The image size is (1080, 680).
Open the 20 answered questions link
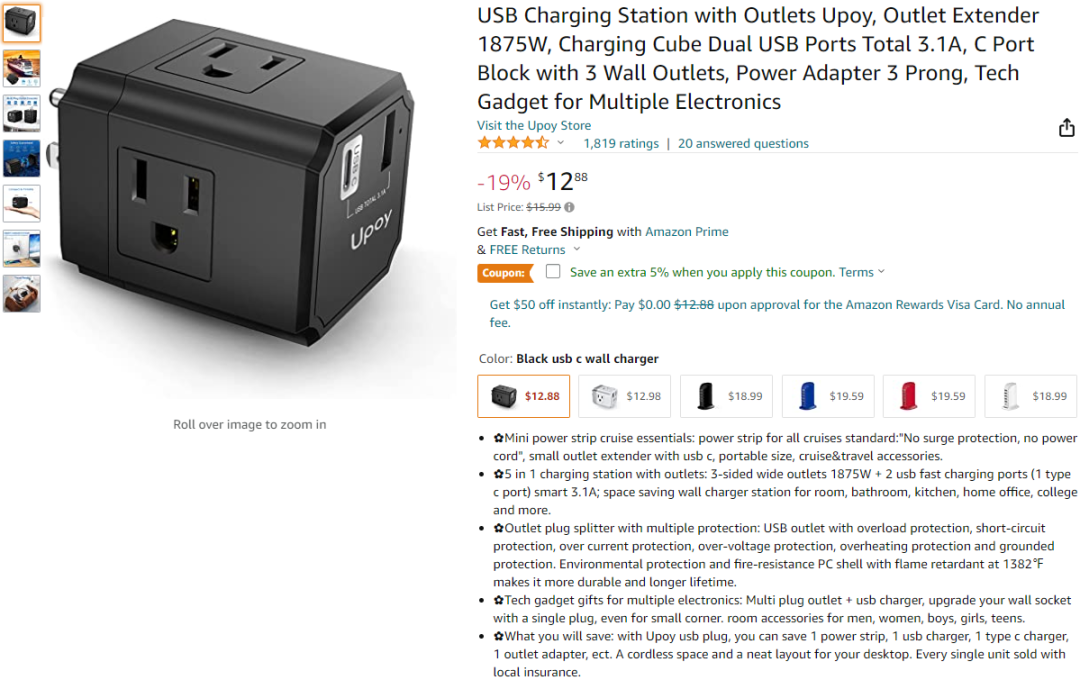click(x=743, y=143)
